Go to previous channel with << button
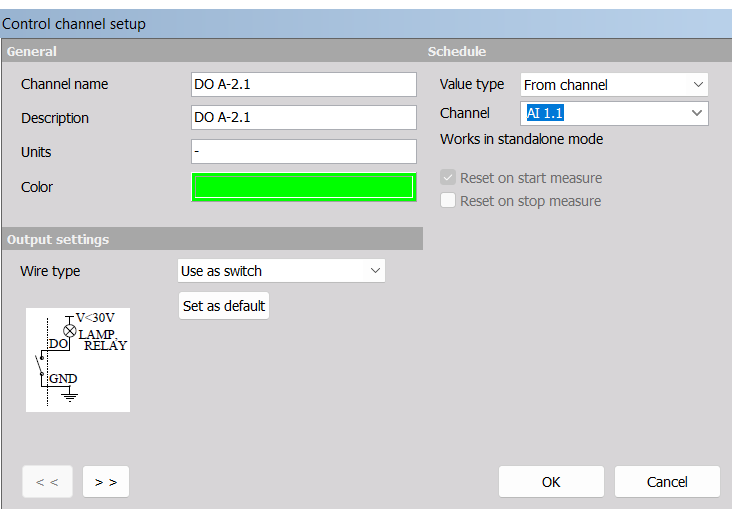732x509 pixels. pyautogui.click(x=47, y=482)
